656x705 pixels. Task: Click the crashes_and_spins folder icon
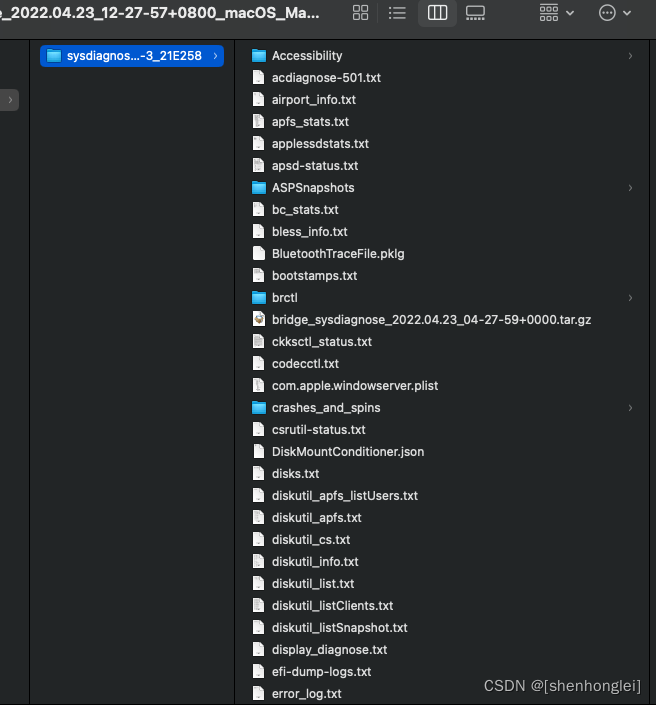coord(259,408)
